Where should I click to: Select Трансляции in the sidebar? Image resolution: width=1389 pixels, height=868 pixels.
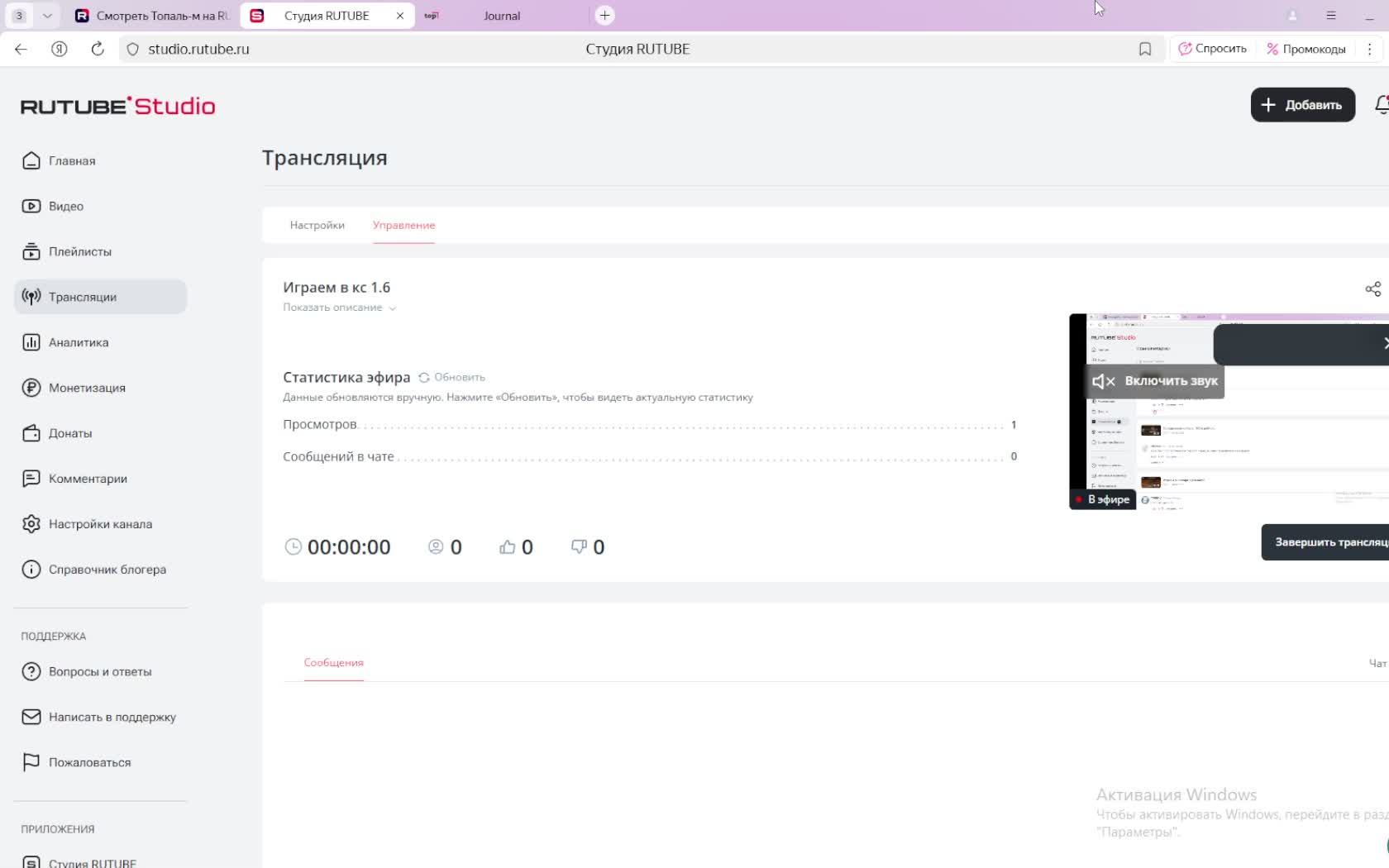pos(100,297)
